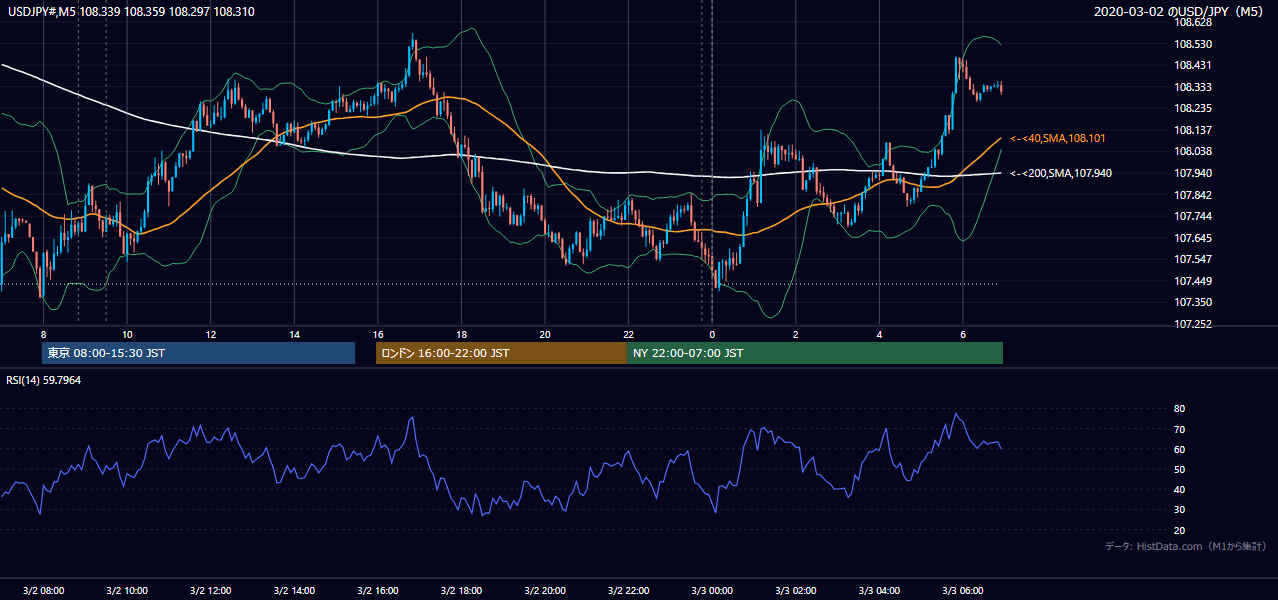This screenshot has width=1278, height=600.
Task: Click RSI scale value 60
Action: pos(1180,449)
